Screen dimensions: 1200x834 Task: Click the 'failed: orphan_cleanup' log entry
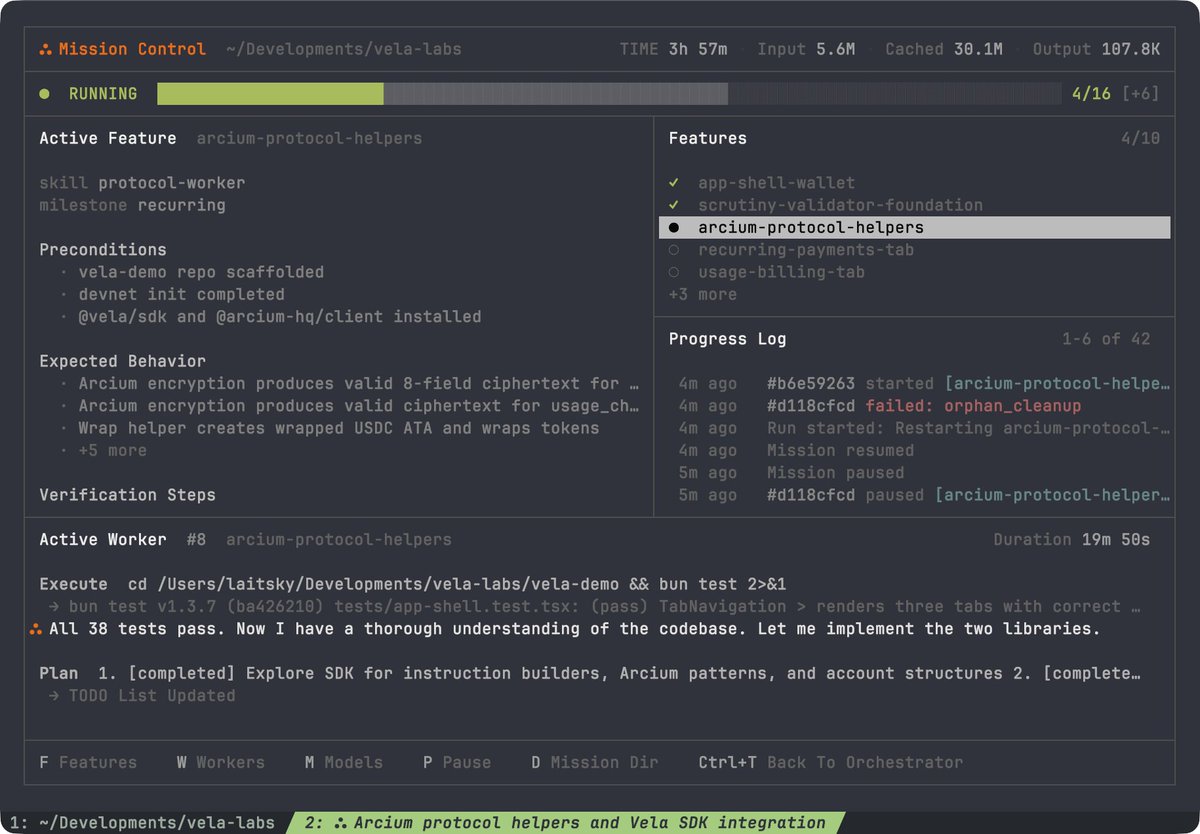tap(880, 406)
